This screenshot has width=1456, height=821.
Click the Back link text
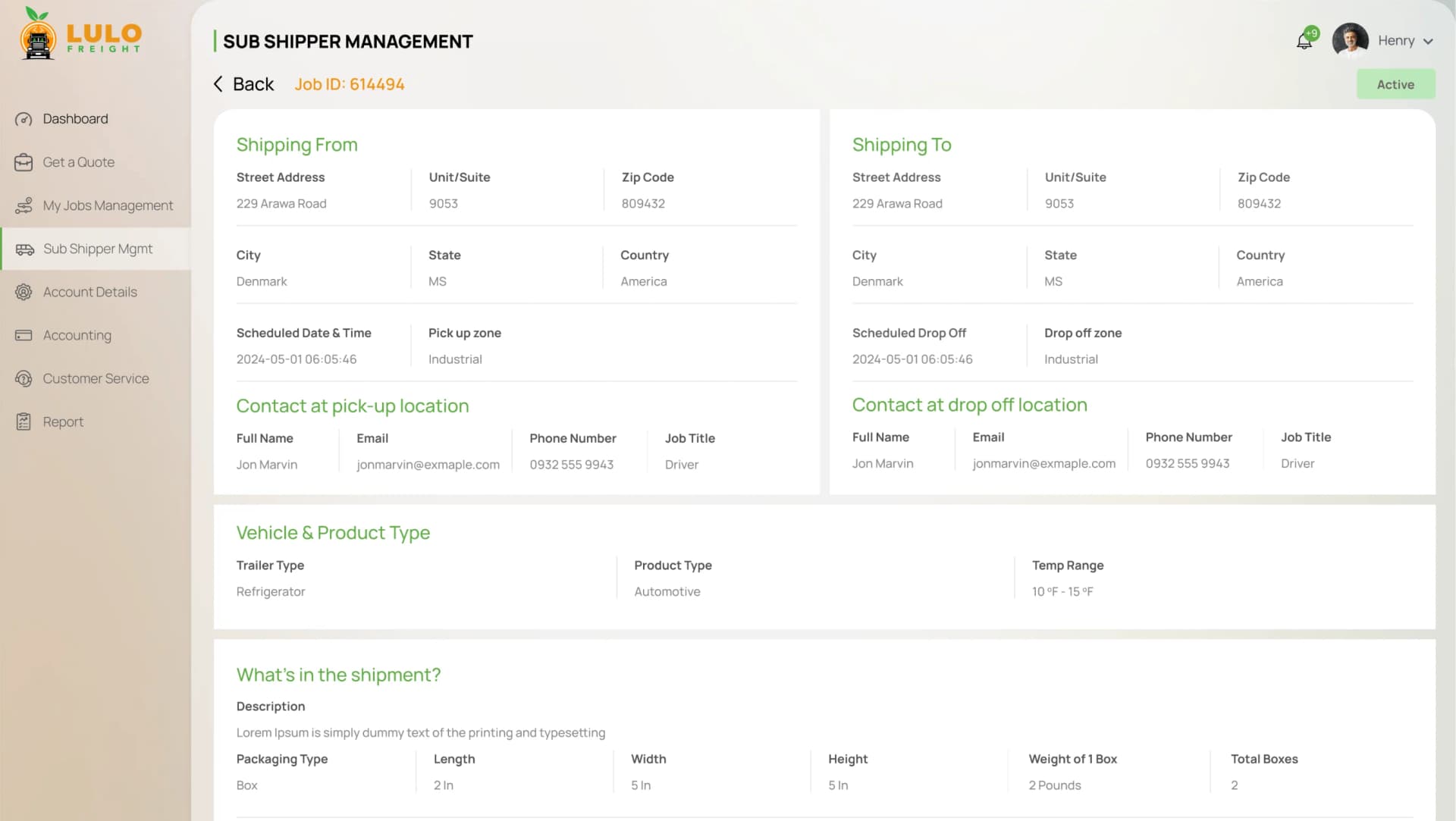253,84
